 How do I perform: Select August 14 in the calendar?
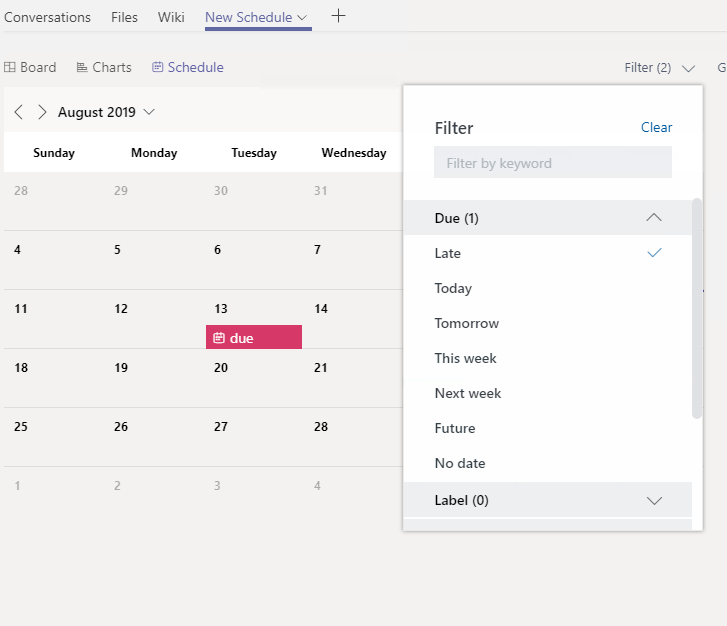321,309
